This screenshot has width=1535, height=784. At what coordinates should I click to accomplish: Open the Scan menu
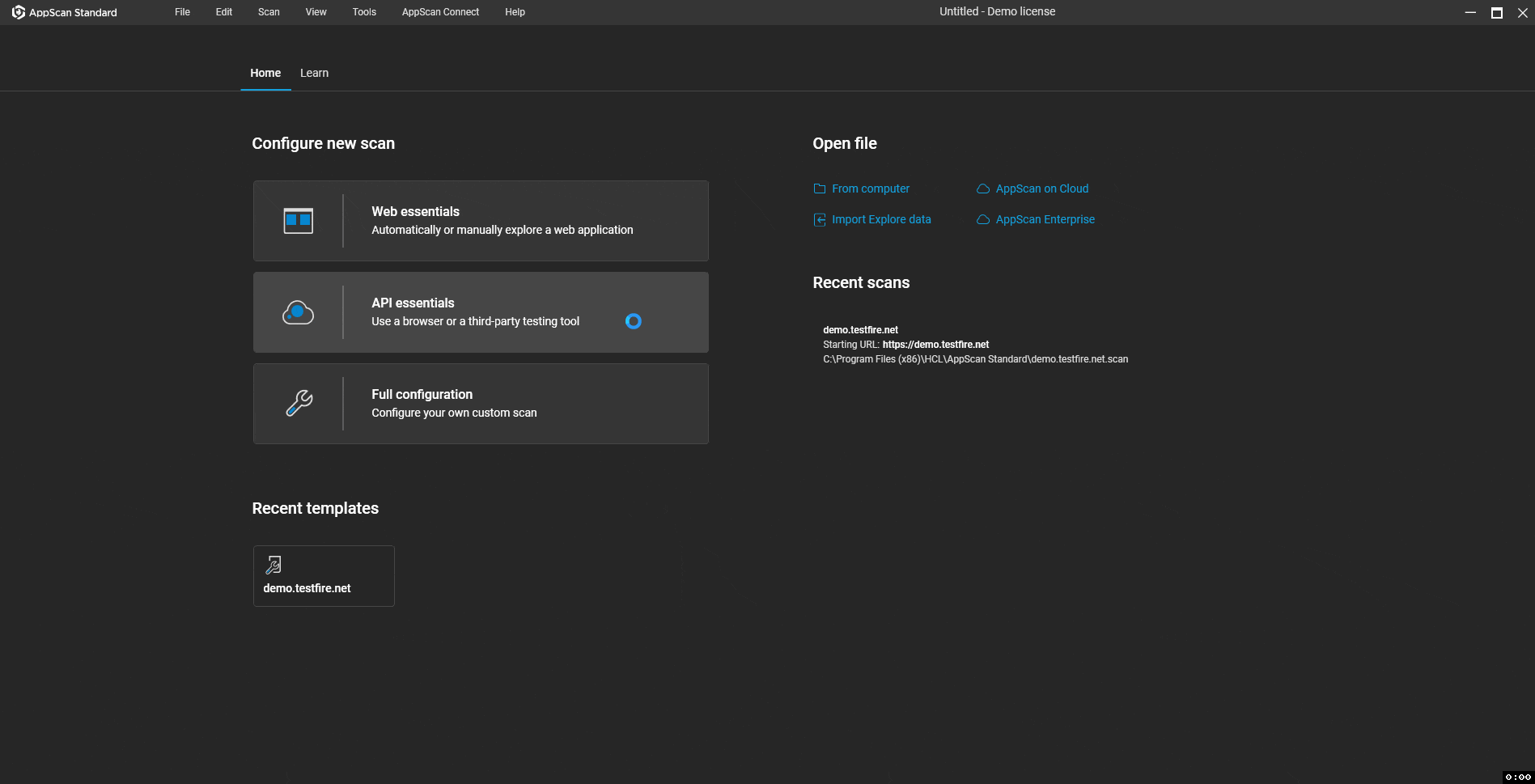[269, 12]
